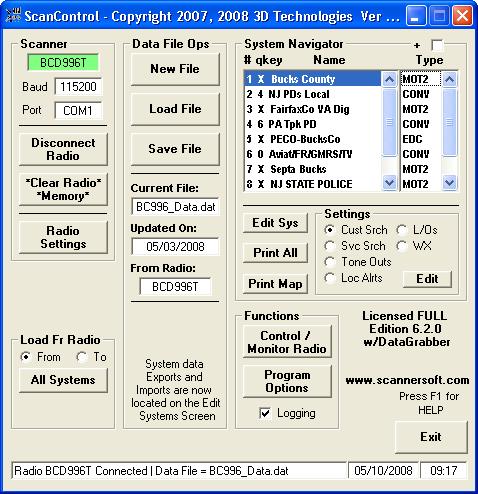Image resolution: width=478 pixels, height=494 pixels.
Task: Select PA Tpk PD system row
Action: pos(313,124)
